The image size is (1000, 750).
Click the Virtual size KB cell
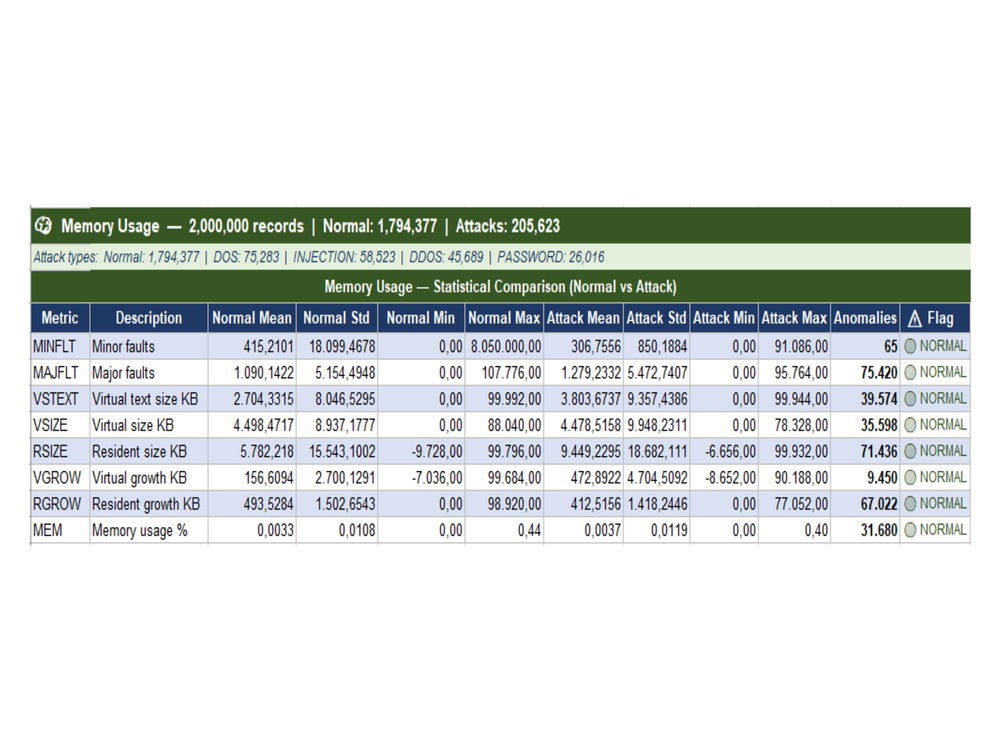[149, 425]
